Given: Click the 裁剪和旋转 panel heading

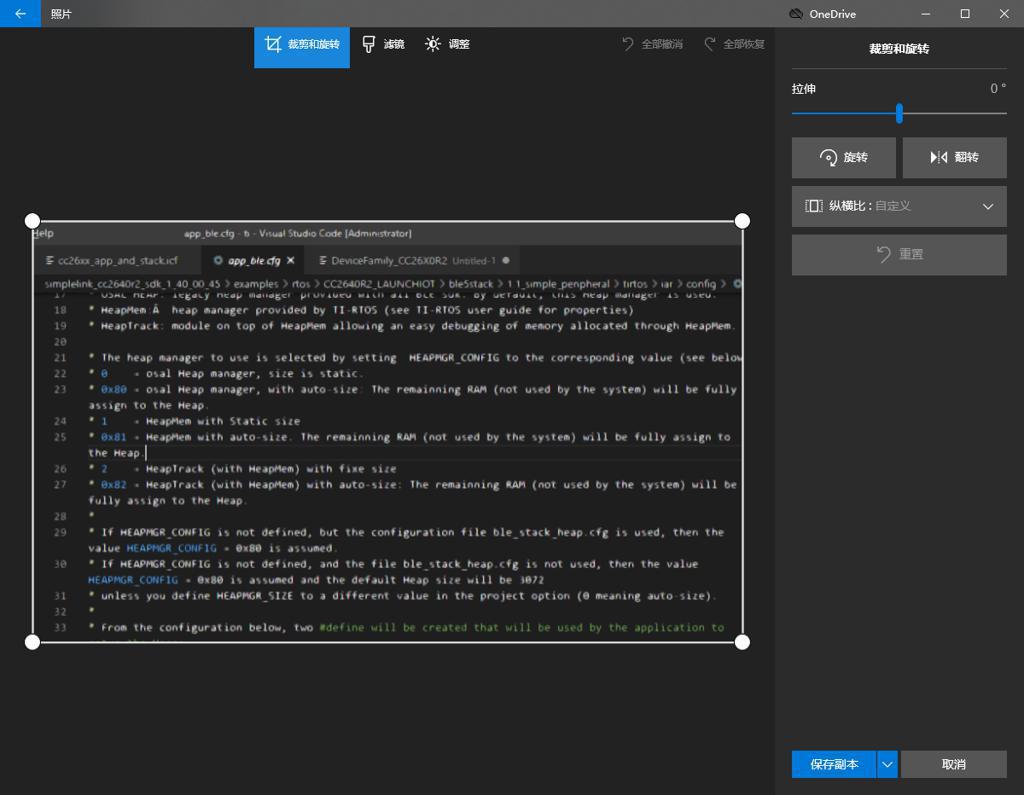Looking at the screenshot, I should [899, 49].
